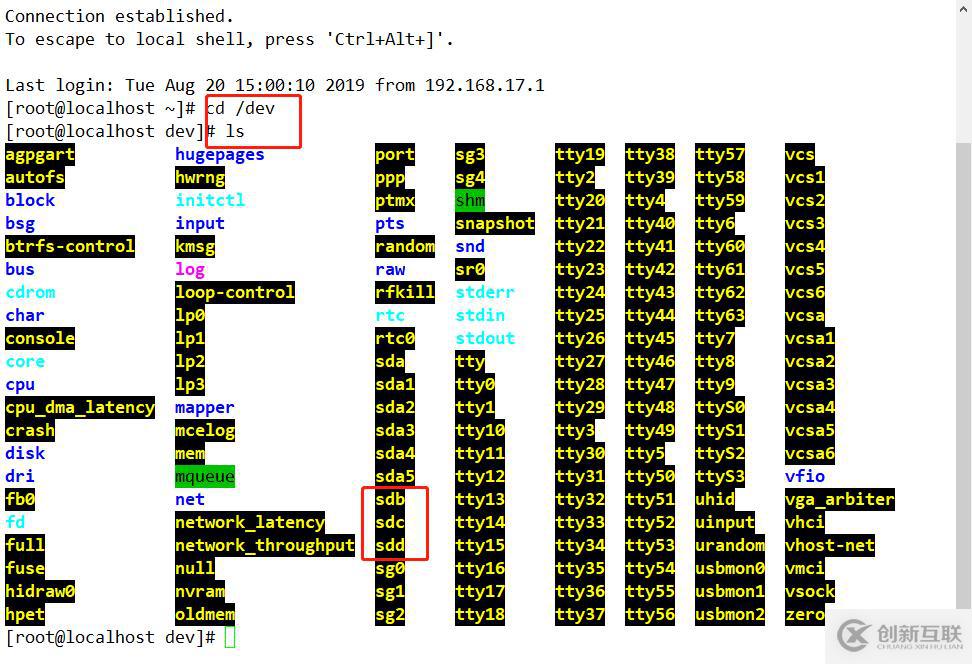Click the 'uinput' entry
The width and height of the screenshot is (972, 664).
725,523
